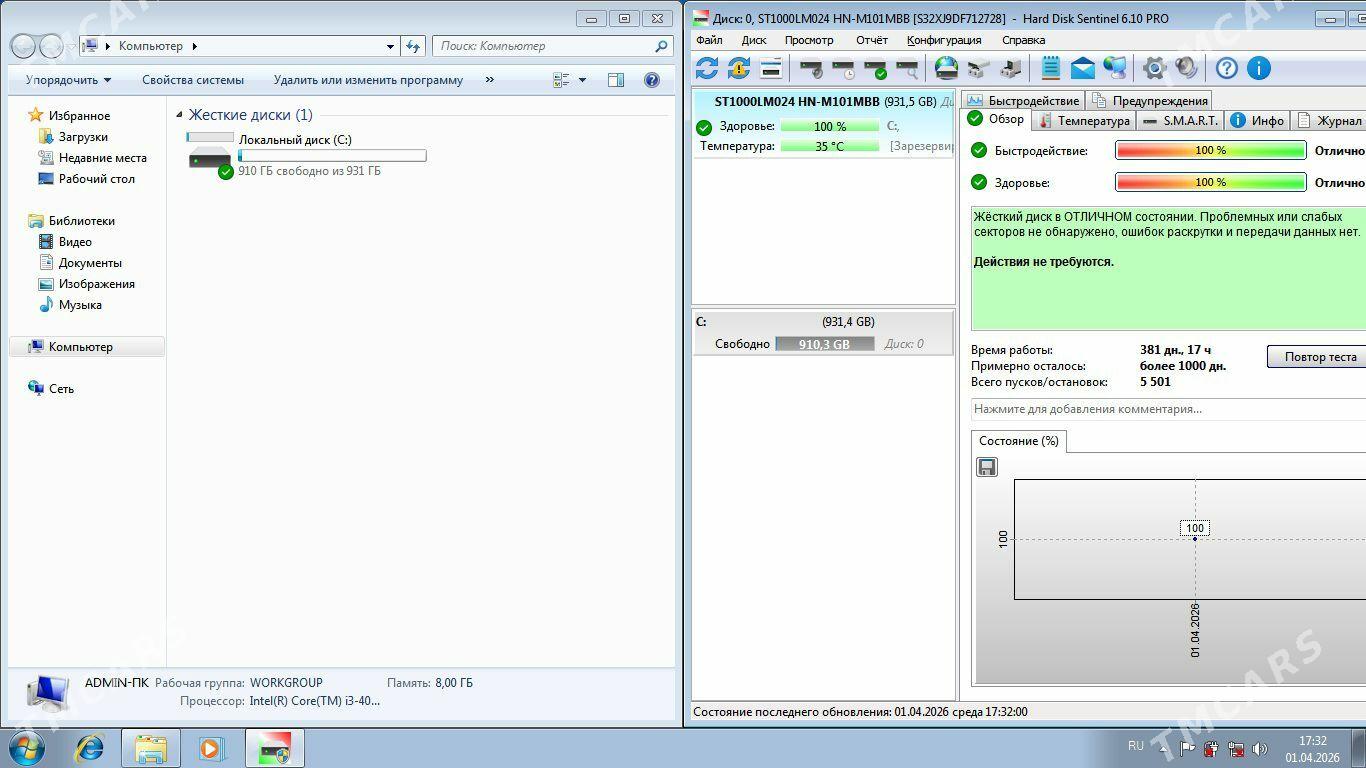Toggle the Explorer preview pane button

pyautogui.click(x=616, y=80)
